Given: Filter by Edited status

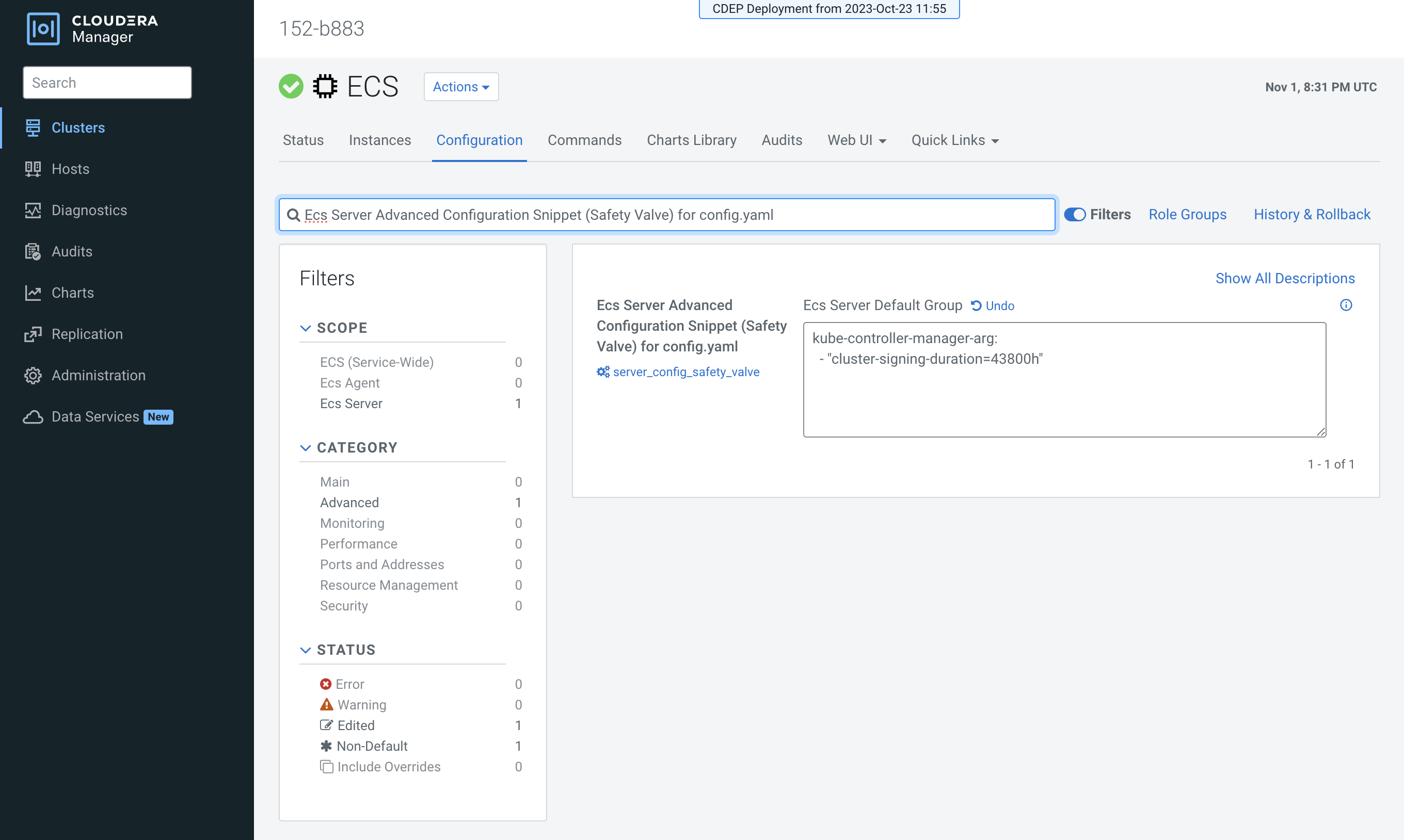Looking at the screenshot, I should tap(356, 725).
